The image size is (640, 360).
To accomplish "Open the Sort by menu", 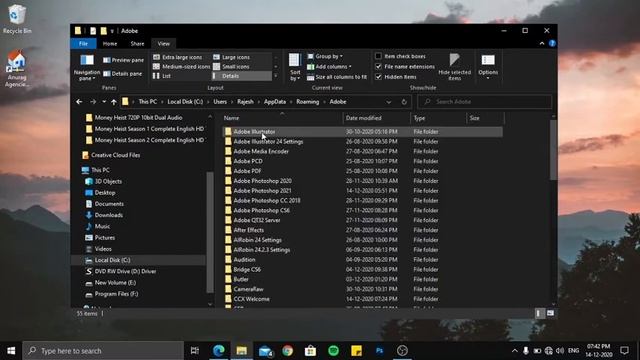I will point(295,67).
